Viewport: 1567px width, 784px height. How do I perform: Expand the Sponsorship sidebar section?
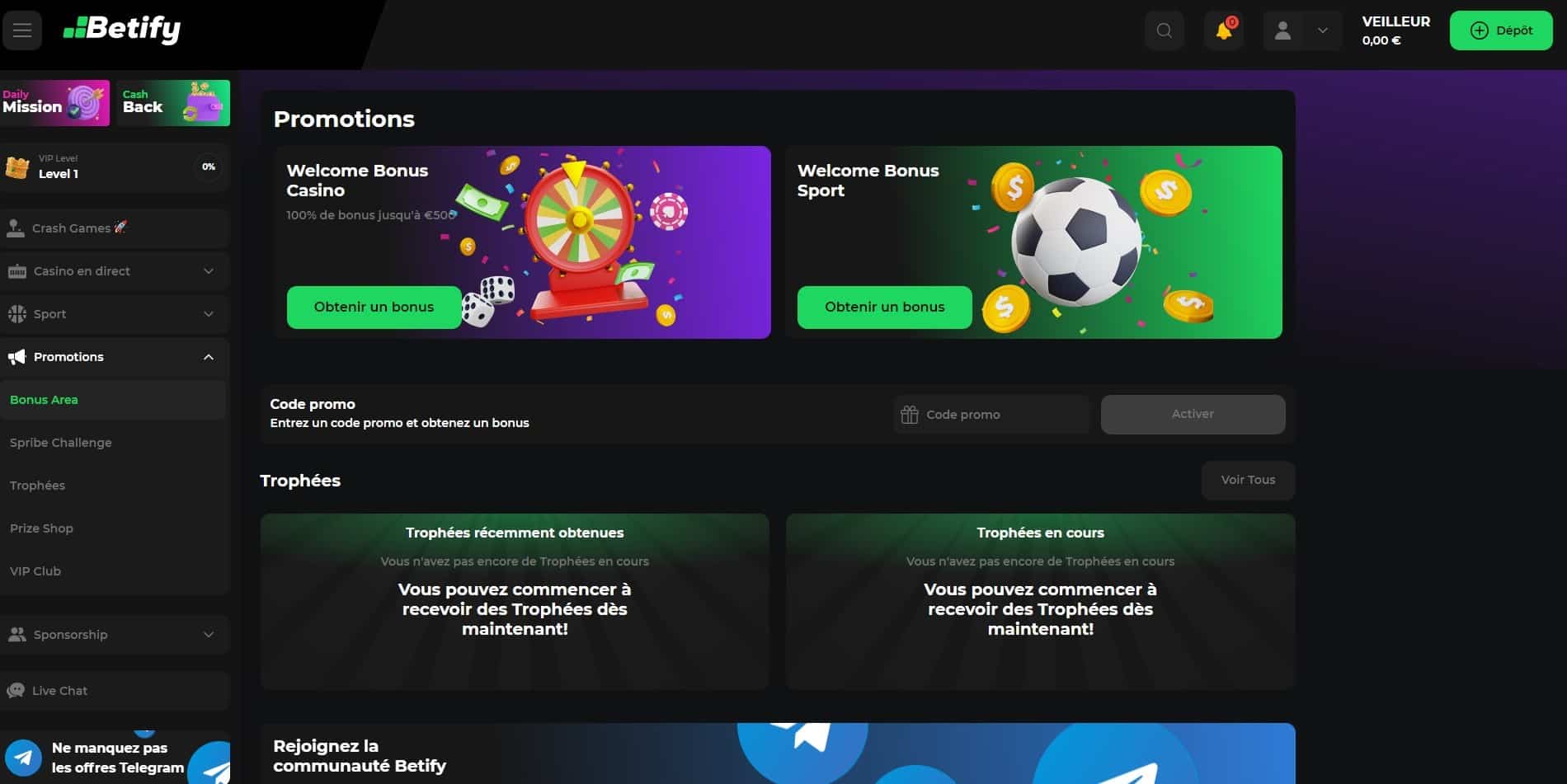[x=115, y=635]
